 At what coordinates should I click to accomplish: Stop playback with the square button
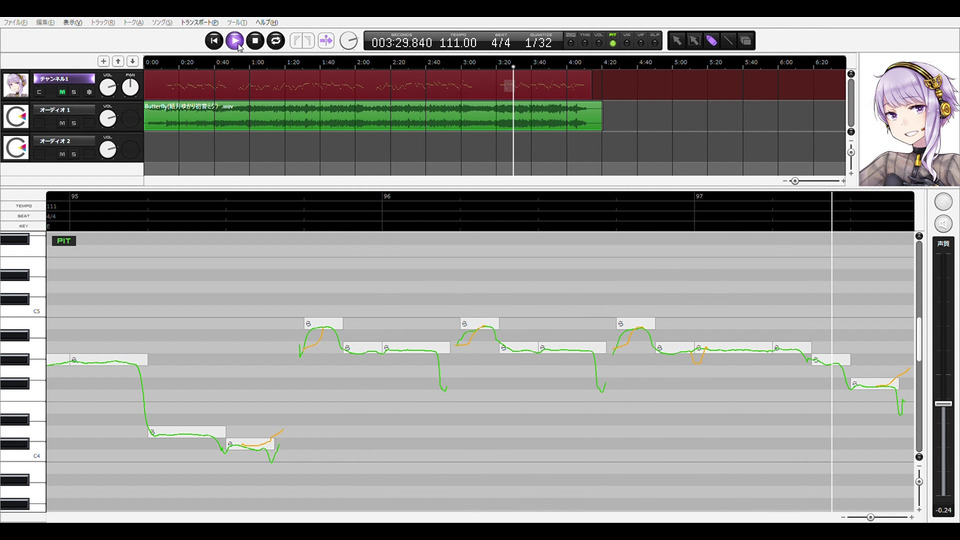pos(255,40)
